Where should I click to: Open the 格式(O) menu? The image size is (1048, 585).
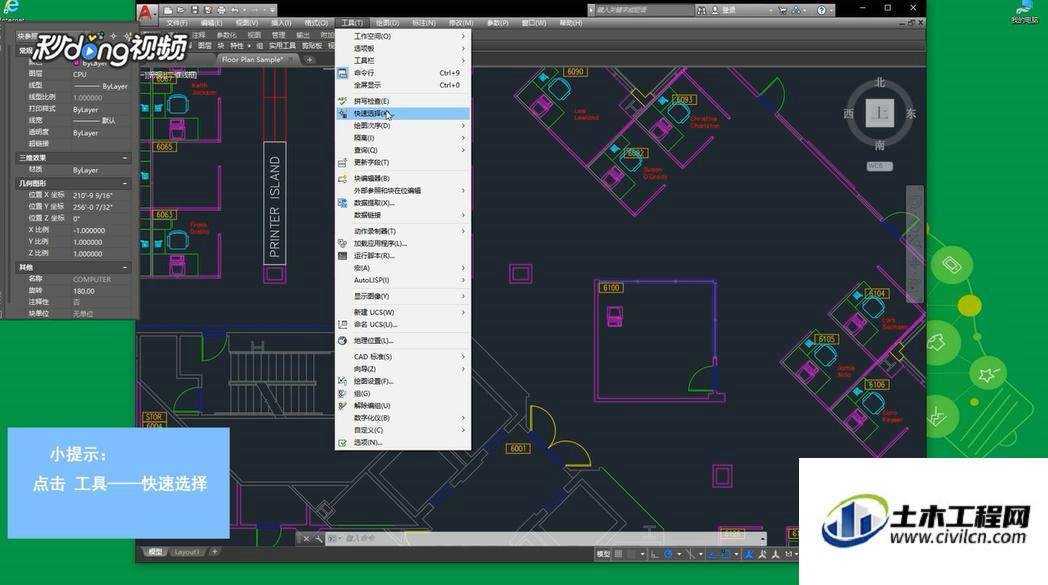tap(316, 23)
